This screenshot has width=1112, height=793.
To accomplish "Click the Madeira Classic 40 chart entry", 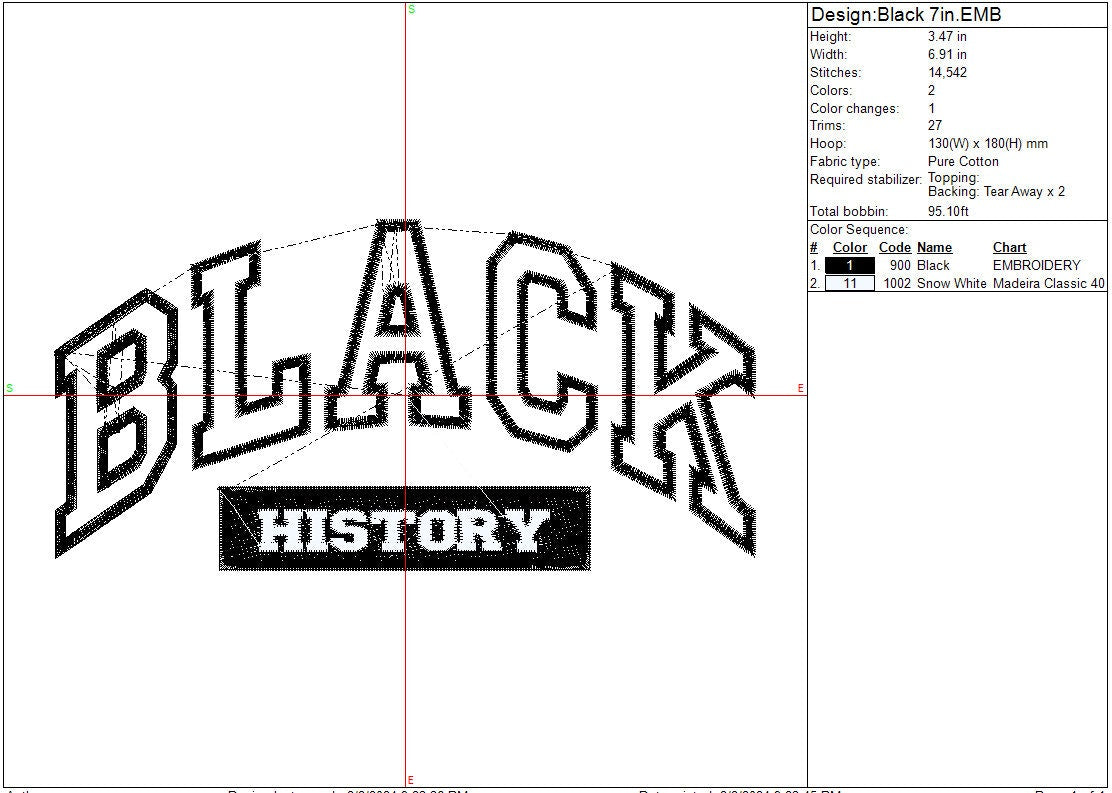I will [1048, 284].
